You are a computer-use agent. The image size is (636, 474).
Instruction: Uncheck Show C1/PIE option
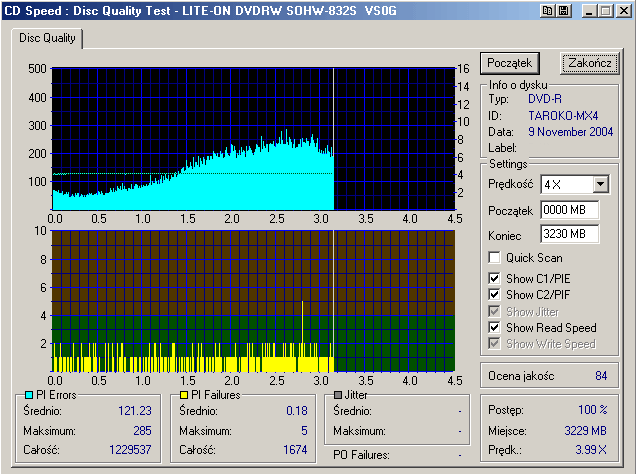tap(494, 278)
